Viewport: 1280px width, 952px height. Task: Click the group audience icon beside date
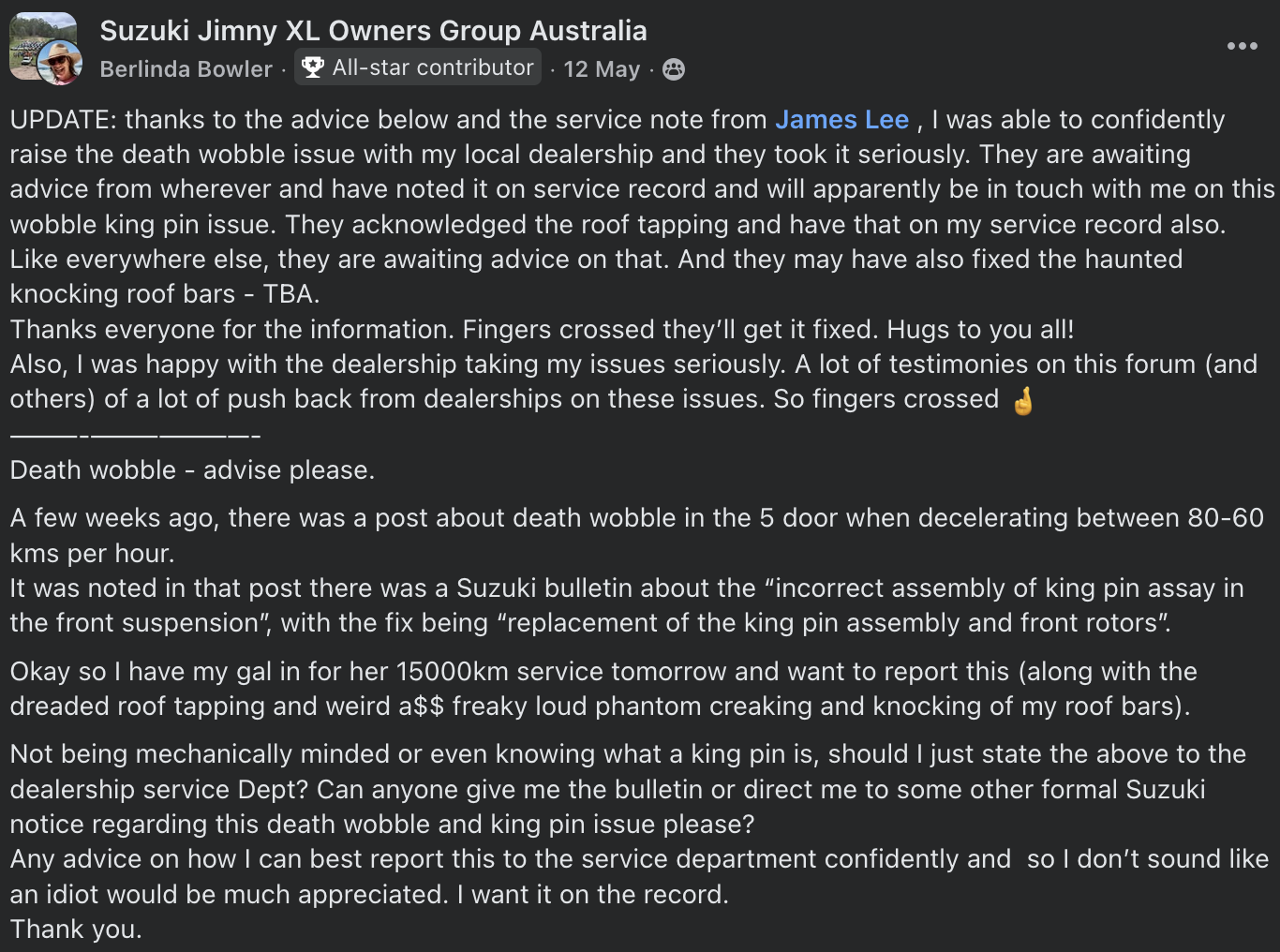coord(673,69)
